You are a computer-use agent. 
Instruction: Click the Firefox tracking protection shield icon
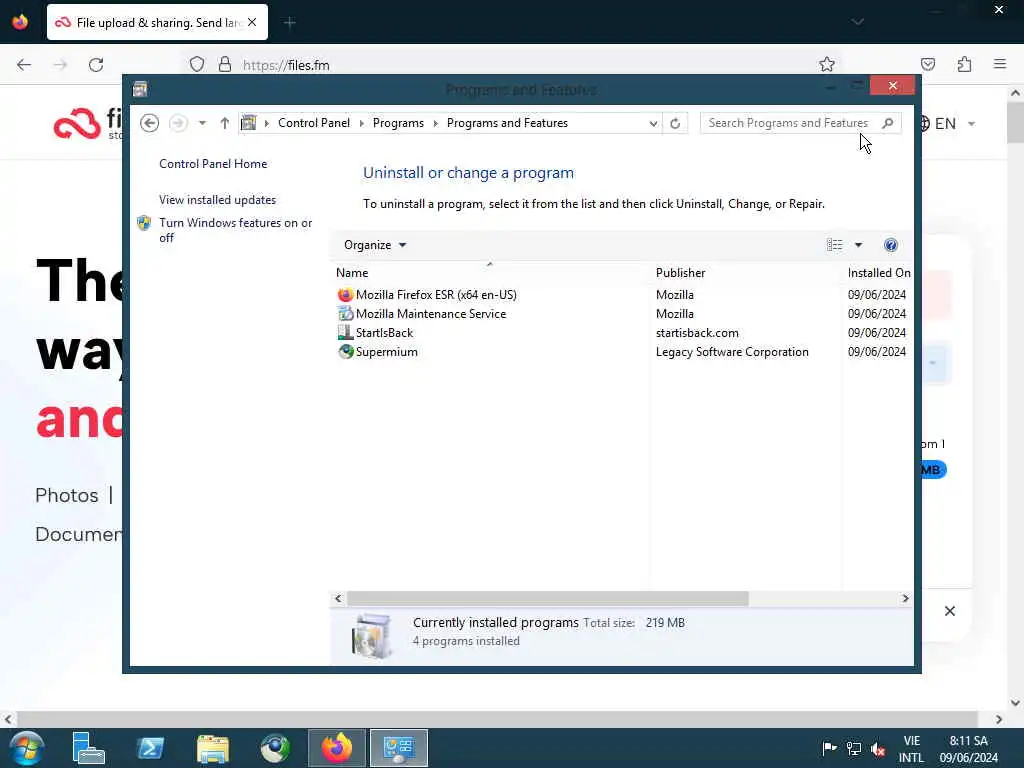[x=197, y=65]
